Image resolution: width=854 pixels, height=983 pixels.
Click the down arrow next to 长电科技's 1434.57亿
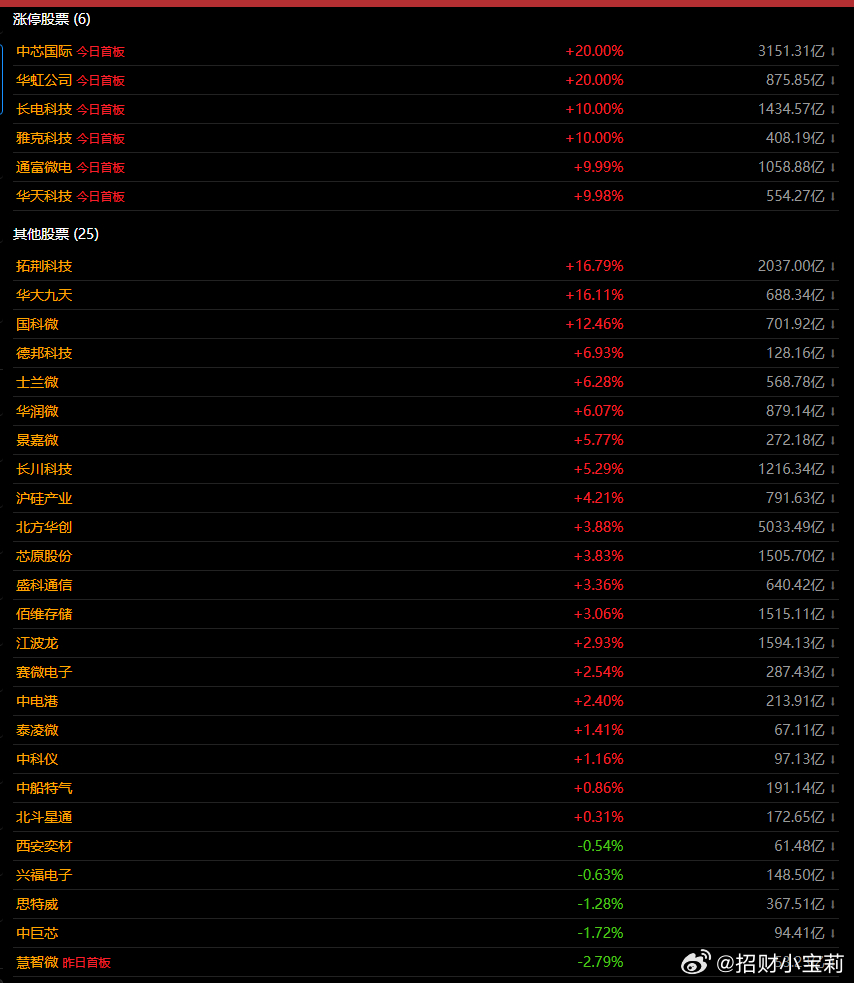point(833,109)
